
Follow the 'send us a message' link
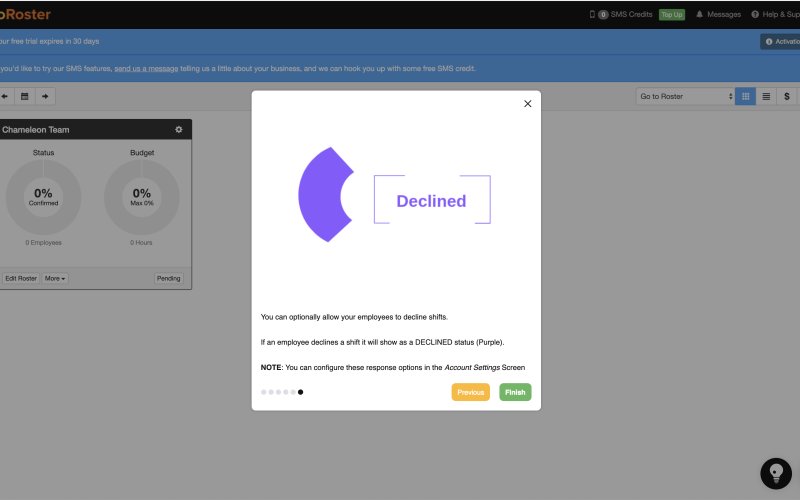tap(146, 69)
